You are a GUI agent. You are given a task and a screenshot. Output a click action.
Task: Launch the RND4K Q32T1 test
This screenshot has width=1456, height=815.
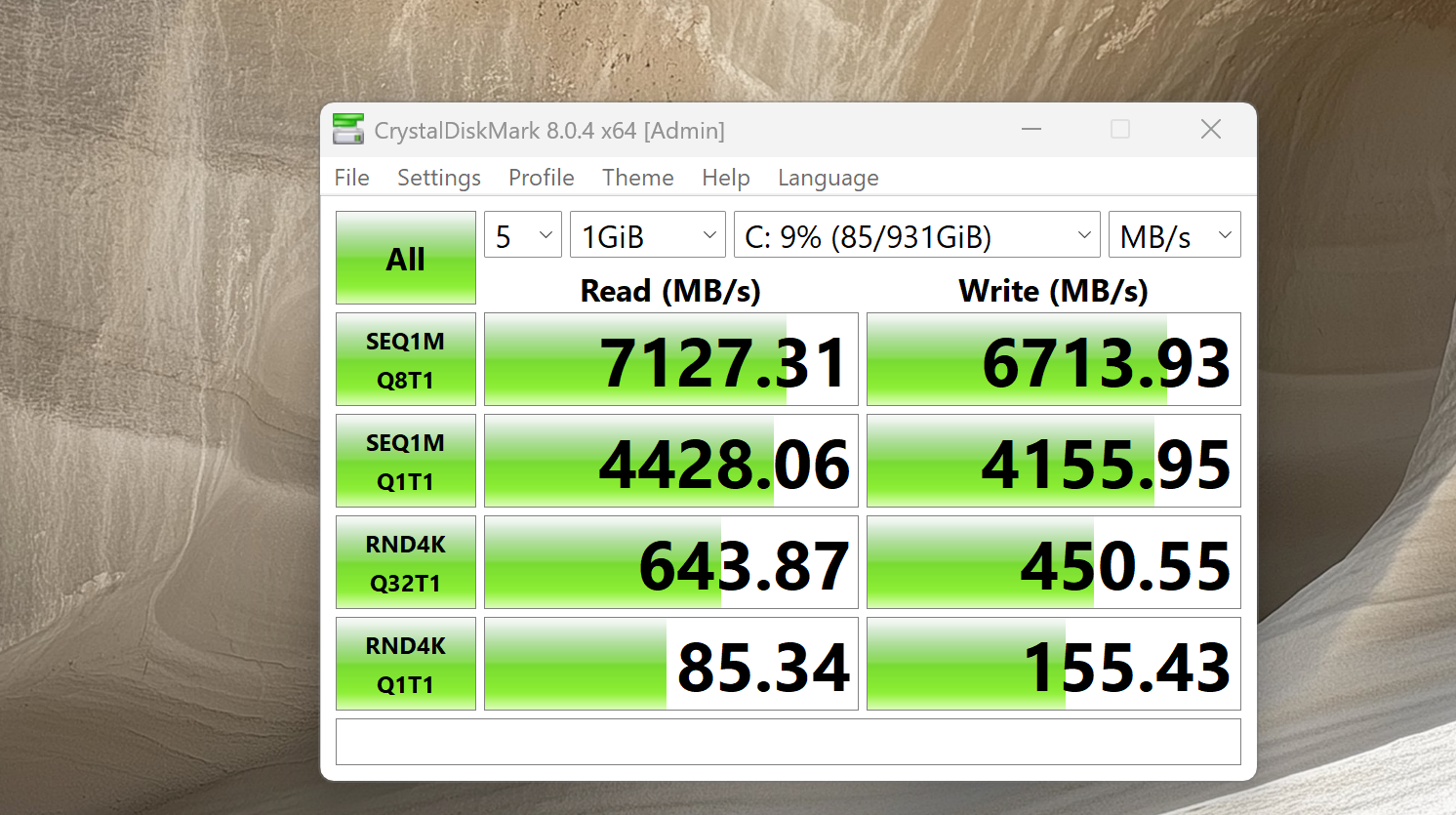(x=406, y=562)
